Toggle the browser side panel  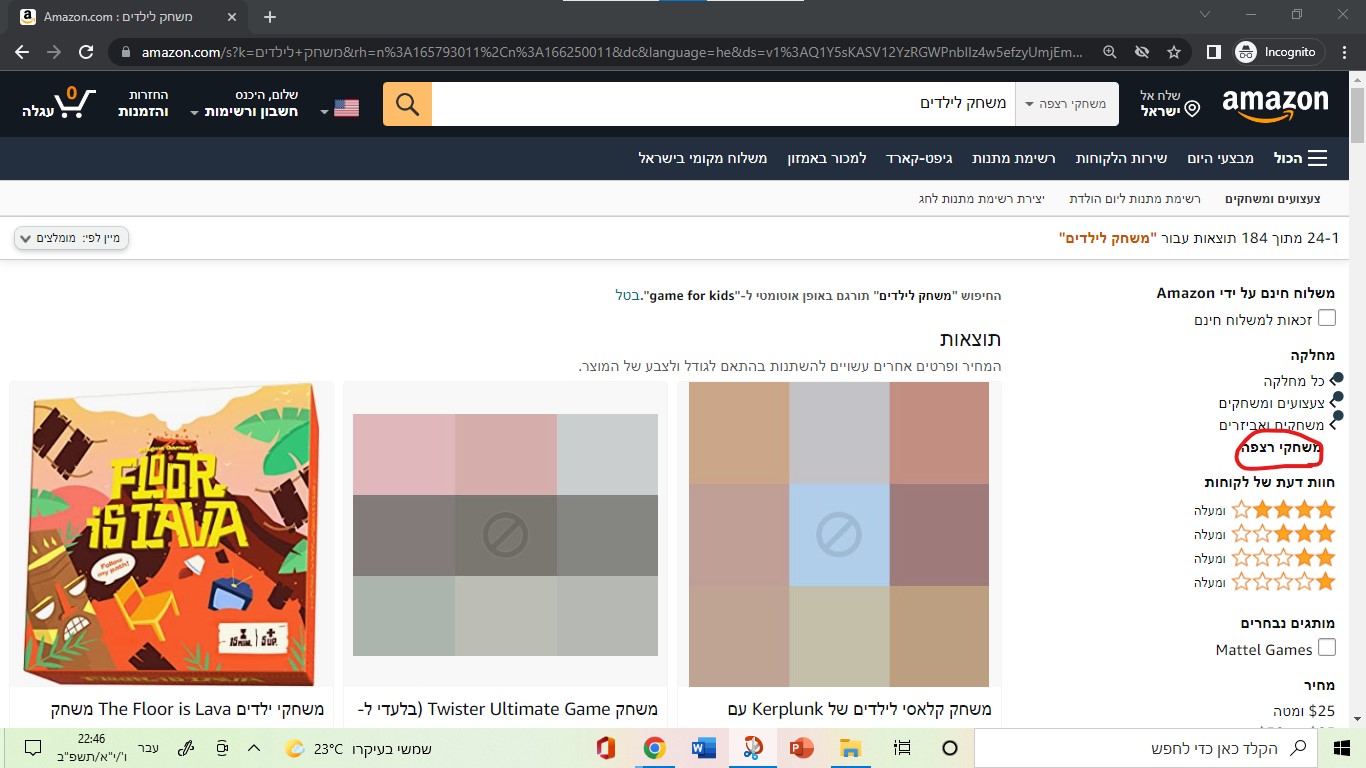[1213, 52]
